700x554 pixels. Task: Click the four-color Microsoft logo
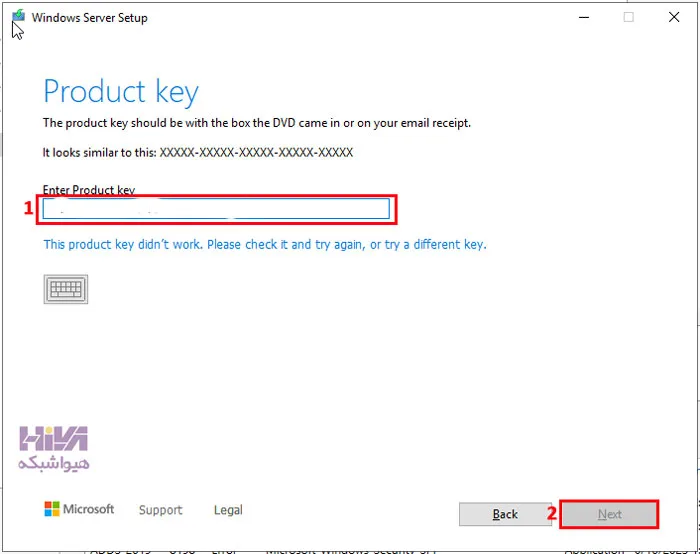pos(52,509)
